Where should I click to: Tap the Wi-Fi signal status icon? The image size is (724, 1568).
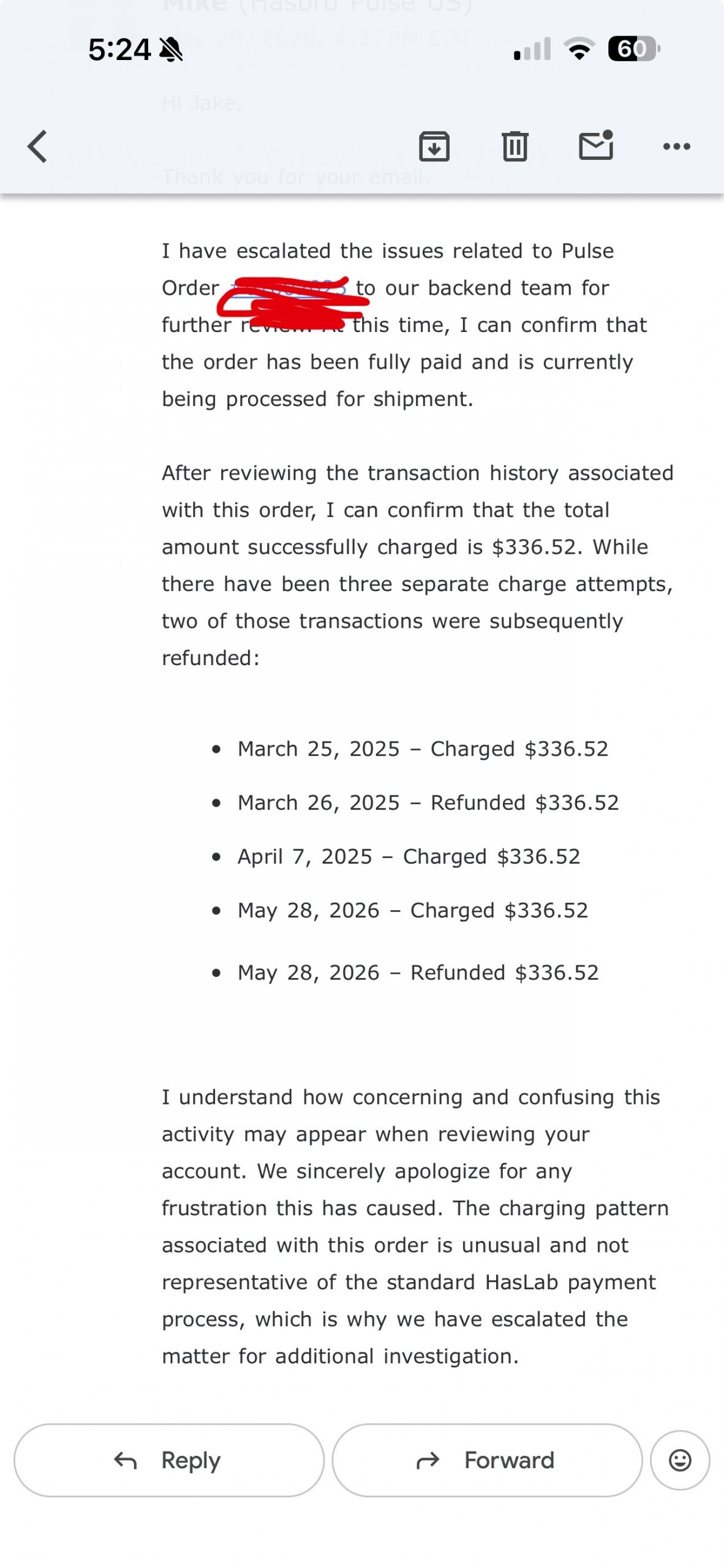[x=579, y=49]
